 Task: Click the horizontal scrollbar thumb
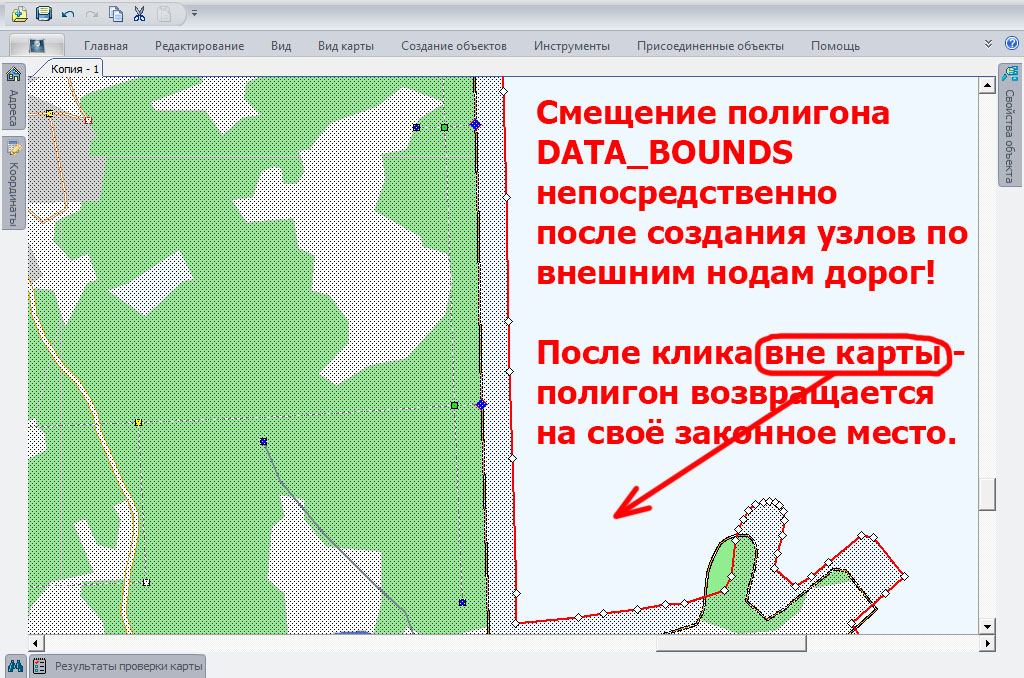pos(730,643)
